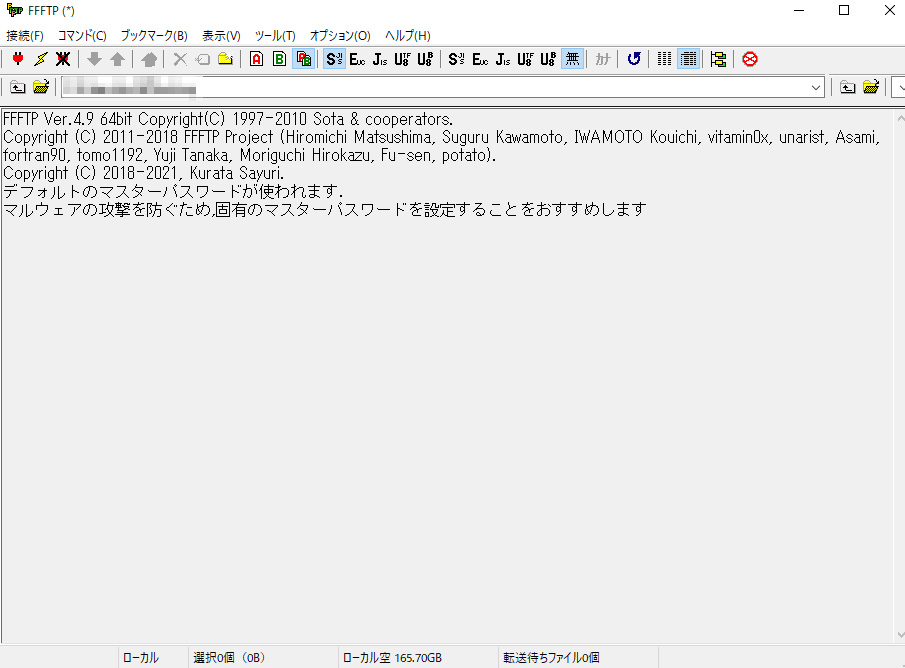
Task: Click the red plug Connect icon
Action: coord(18,59)
